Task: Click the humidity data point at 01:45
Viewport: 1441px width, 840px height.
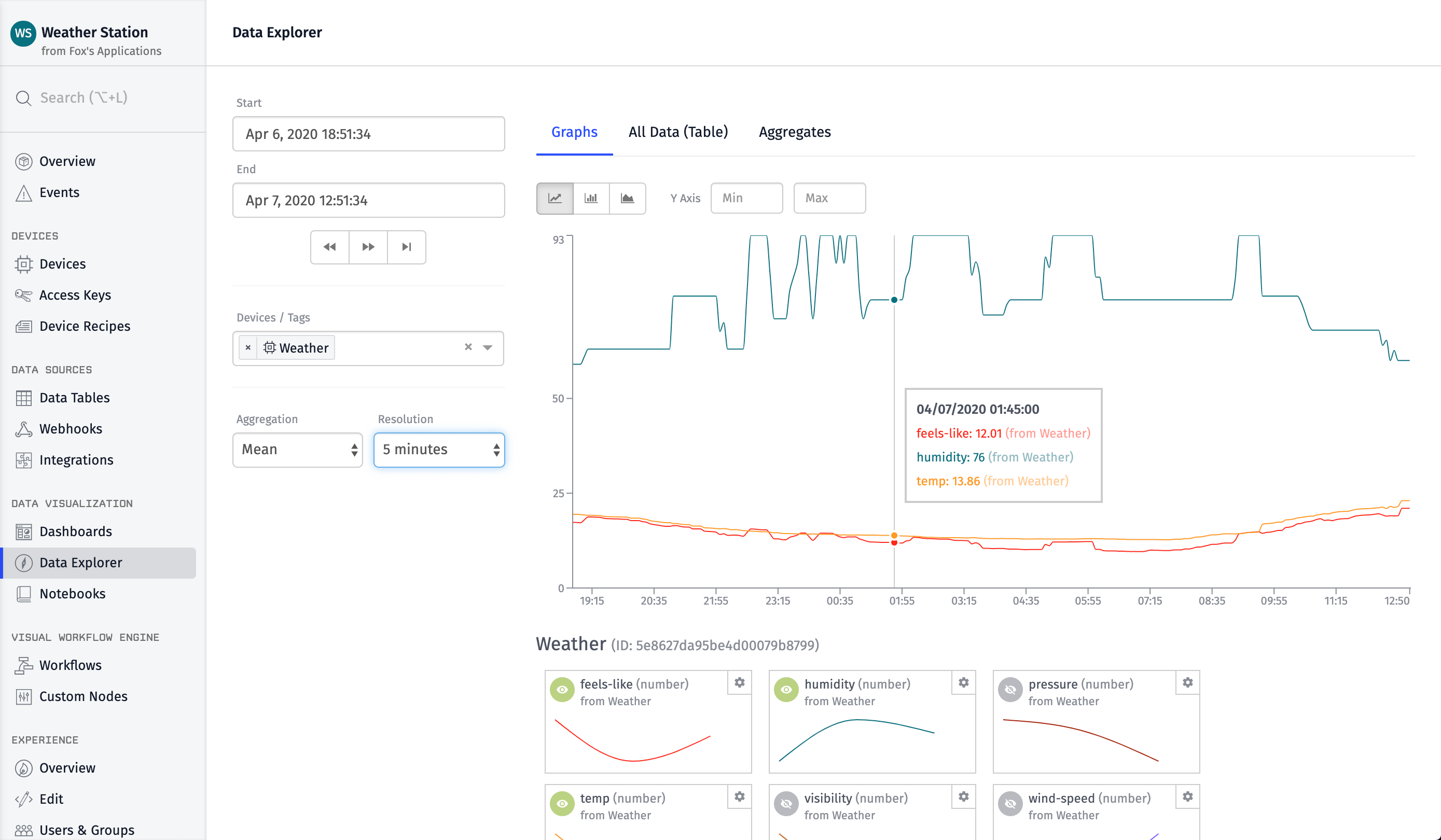Action: [894, 300]
